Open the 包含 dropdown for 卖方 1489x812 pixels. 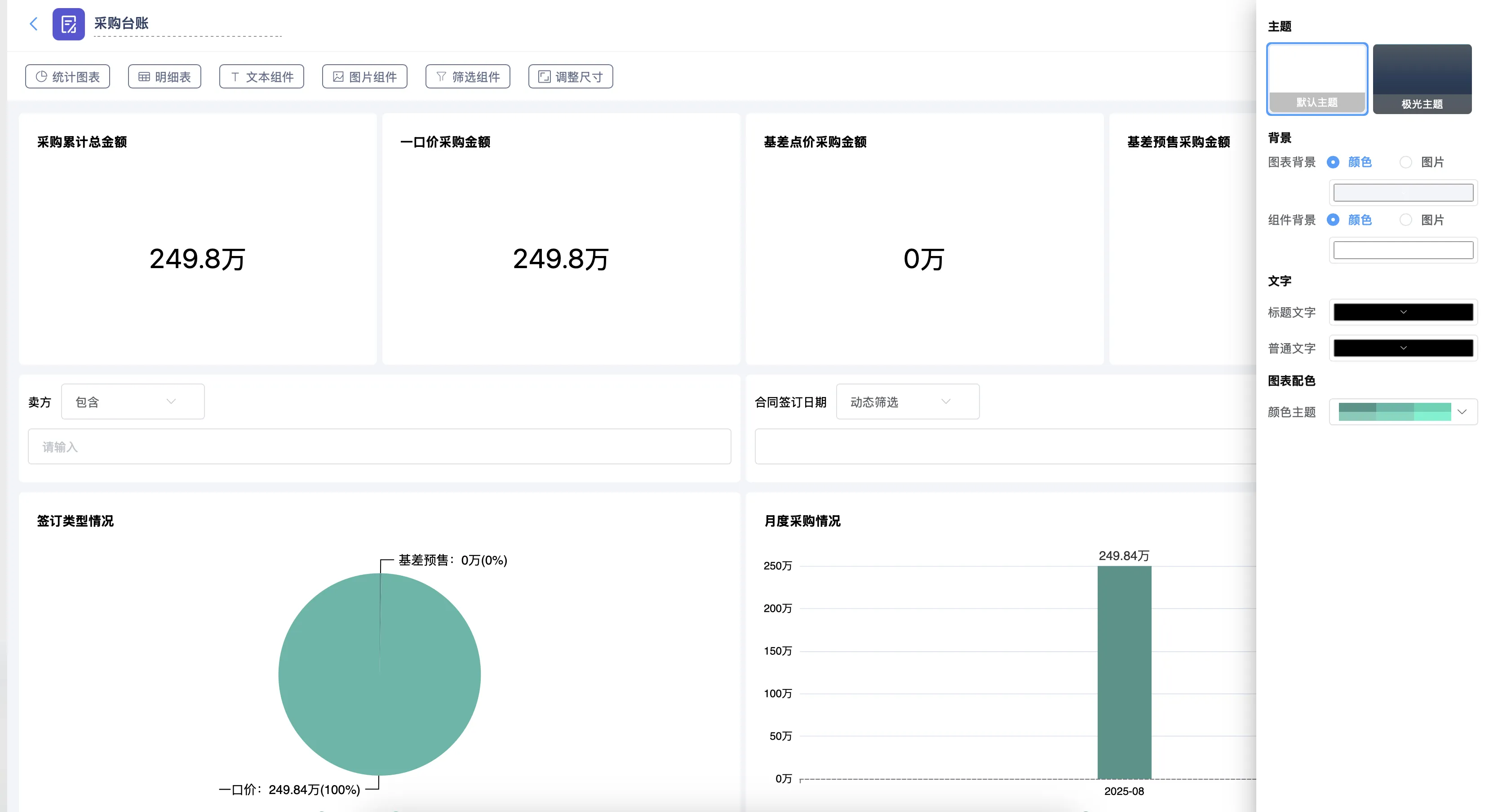[x=133, y=402]
